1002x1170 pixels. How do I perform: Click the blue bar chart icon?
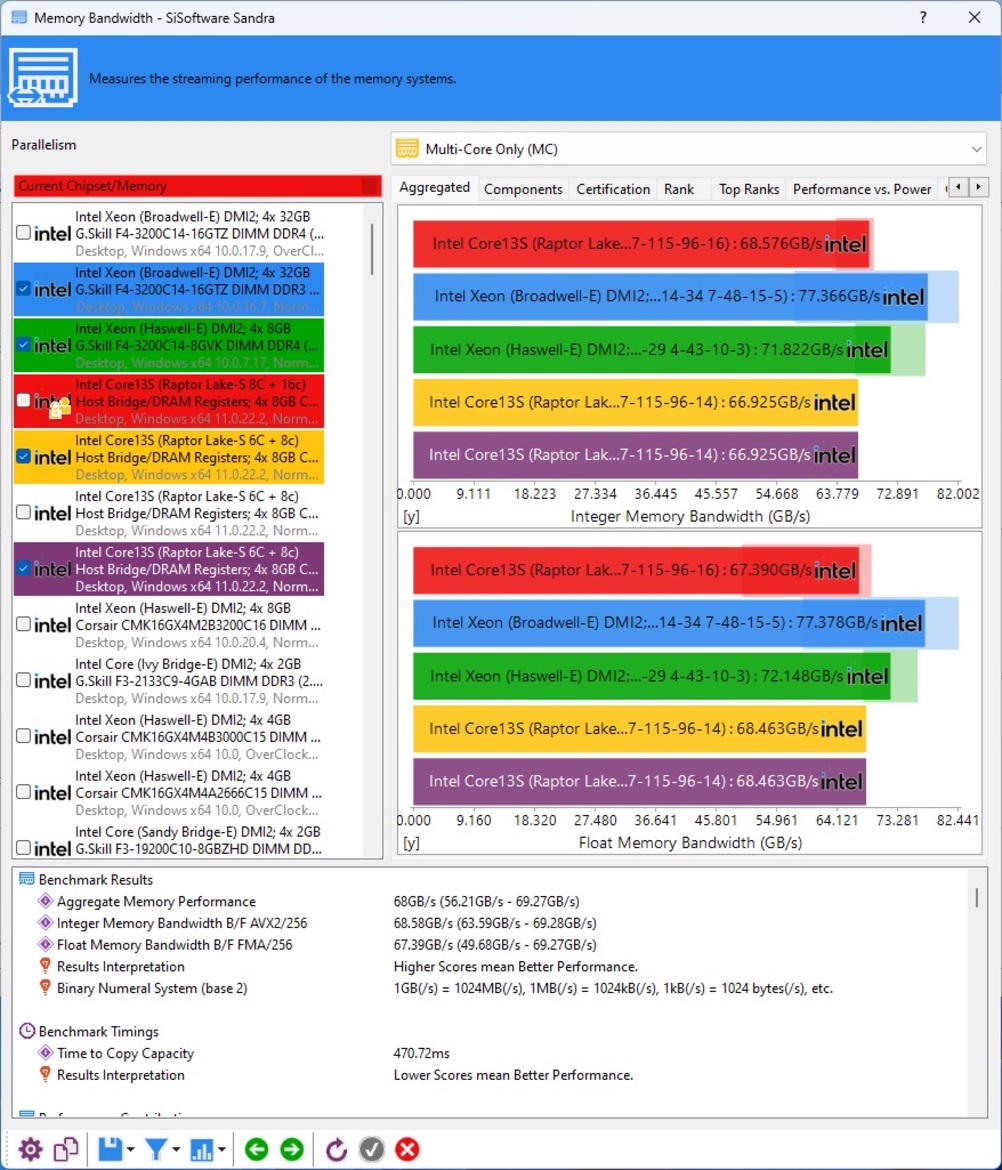201,1149
